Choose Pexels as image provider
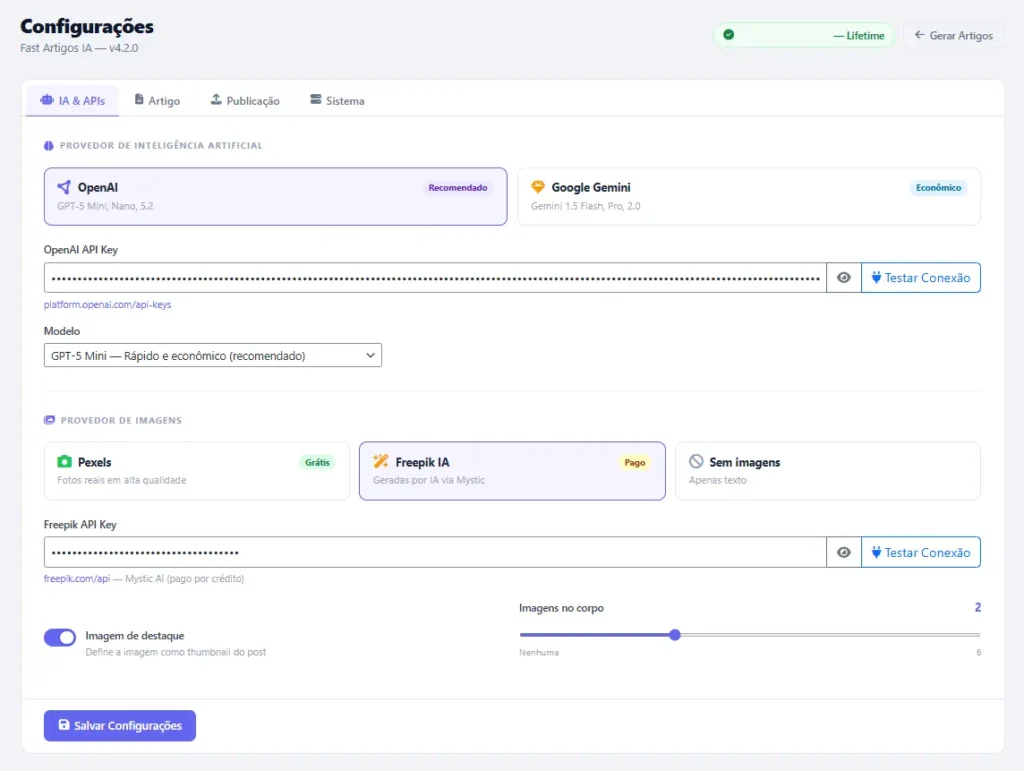The image size is (1024, 771). pyautogui.click(x=197, y=471)
